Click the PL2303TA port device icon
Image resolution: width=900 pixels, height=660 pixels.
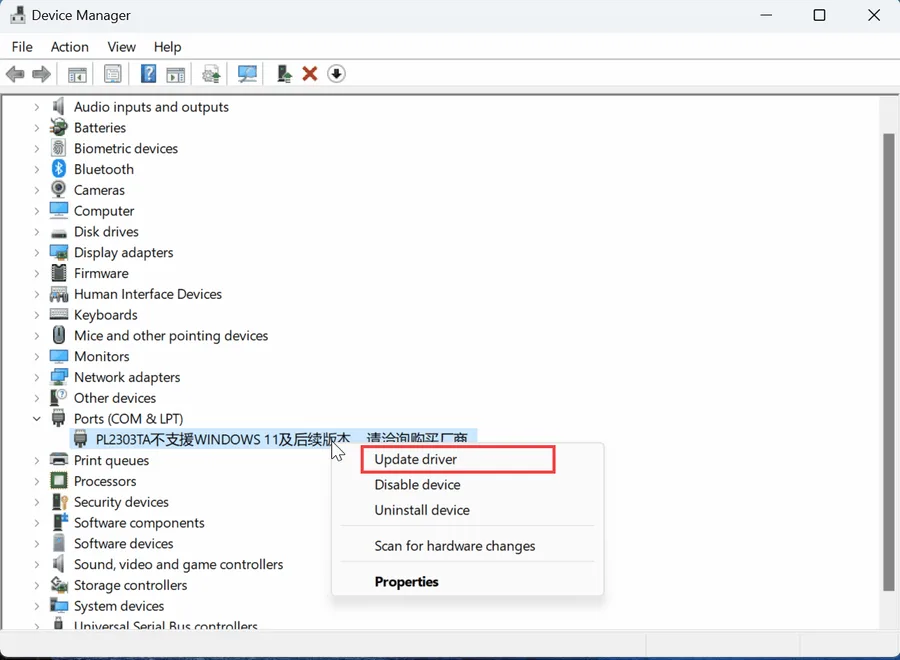pos(80,439)
